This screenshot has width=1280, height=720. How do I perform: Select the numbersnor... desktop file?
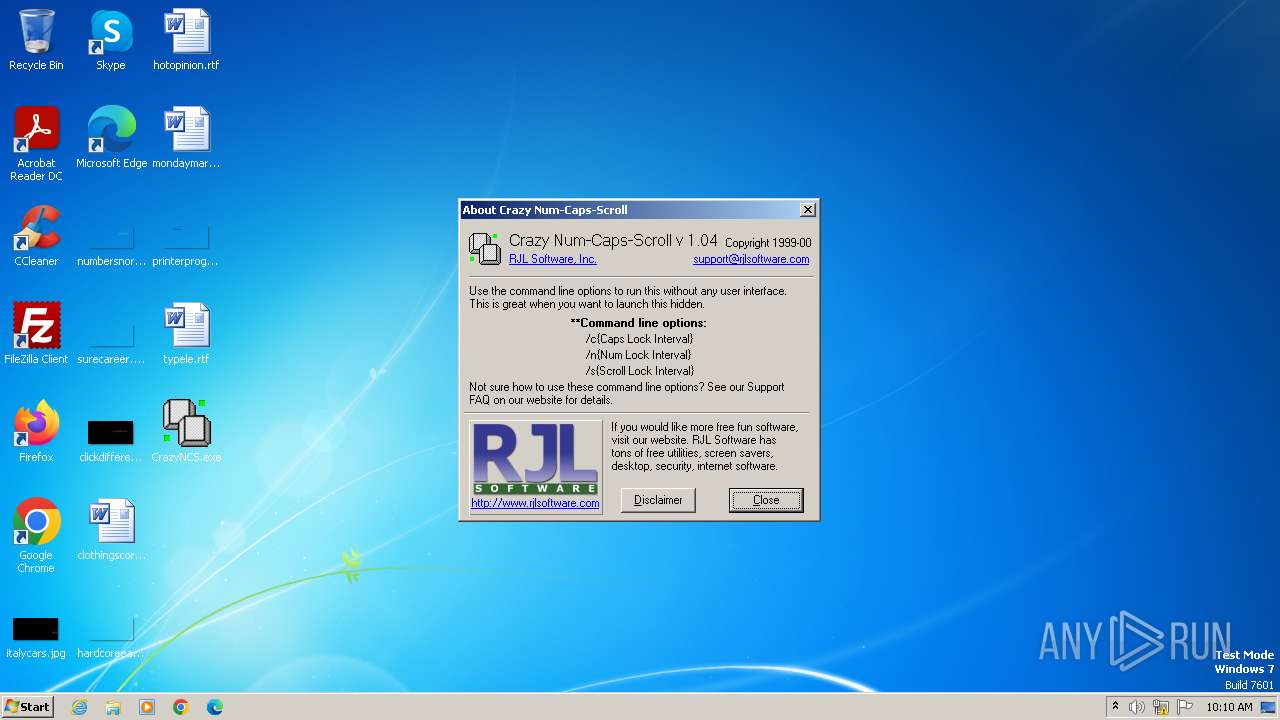coord(111,242)
